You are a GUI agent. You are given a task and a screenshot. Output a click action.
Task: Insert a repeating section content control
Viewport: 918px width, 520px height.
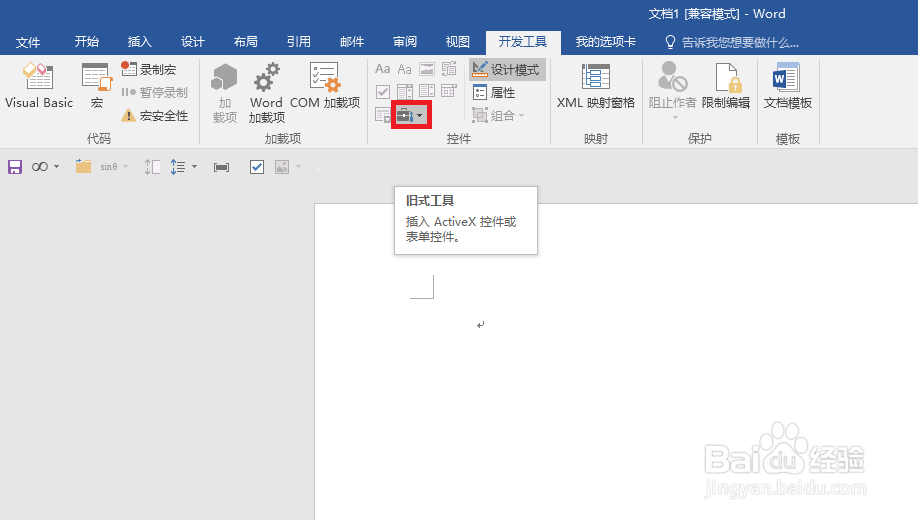pyautogui.click(x=382, y=115)
